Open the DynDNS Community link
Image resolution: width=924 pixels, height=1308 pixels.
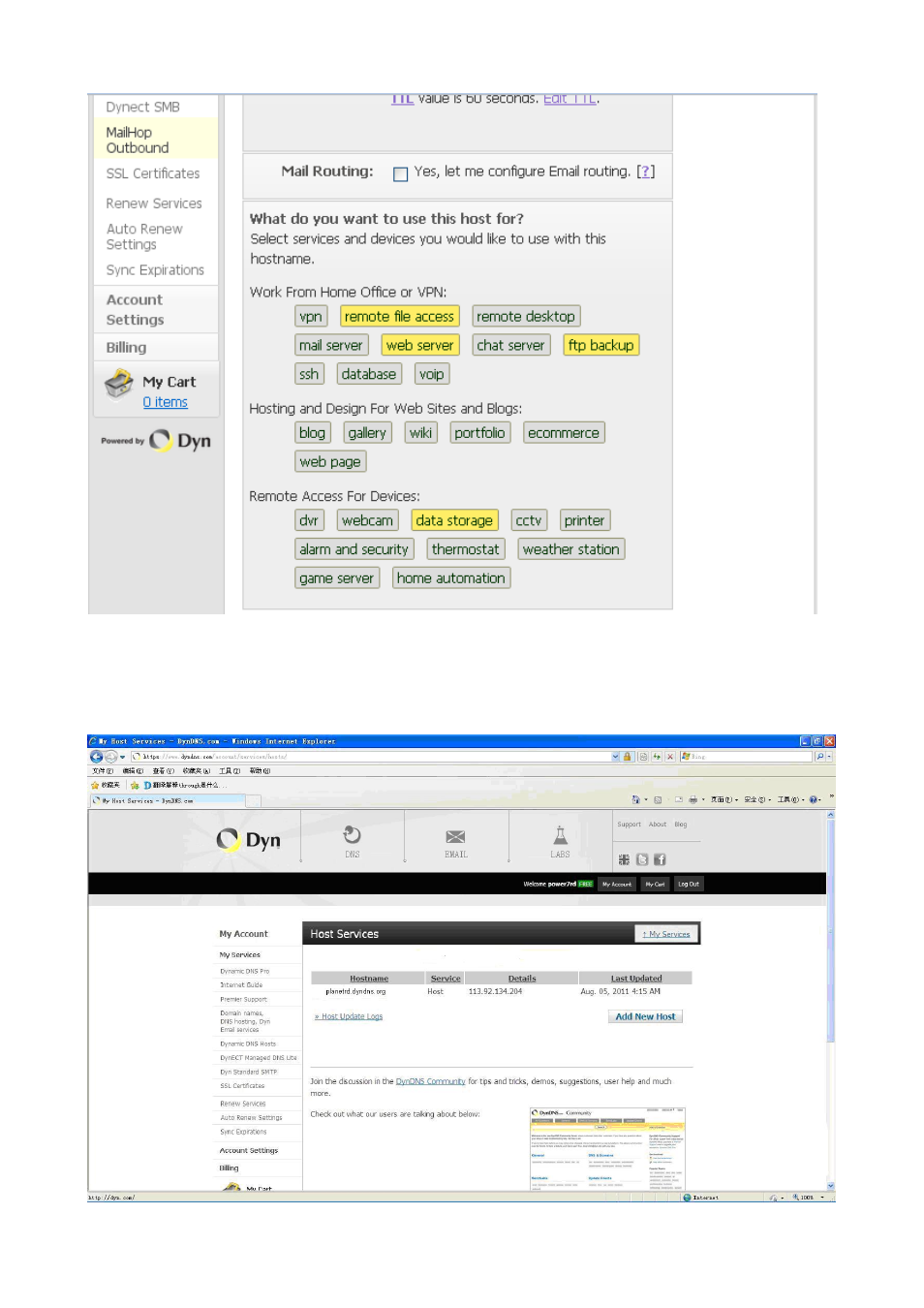tap(430, 1081)
